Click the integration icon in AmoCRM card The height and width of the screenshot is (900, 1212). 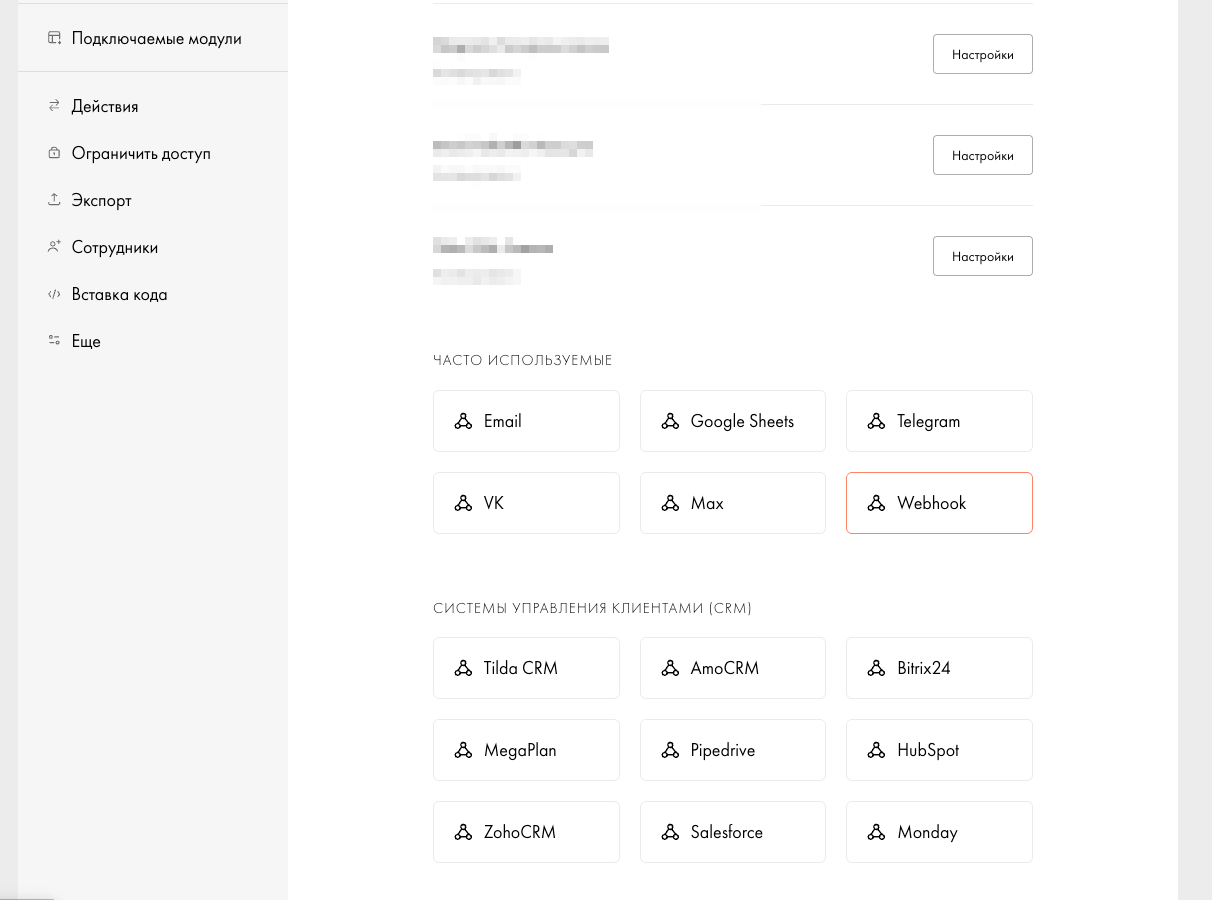tap(670, 668)
